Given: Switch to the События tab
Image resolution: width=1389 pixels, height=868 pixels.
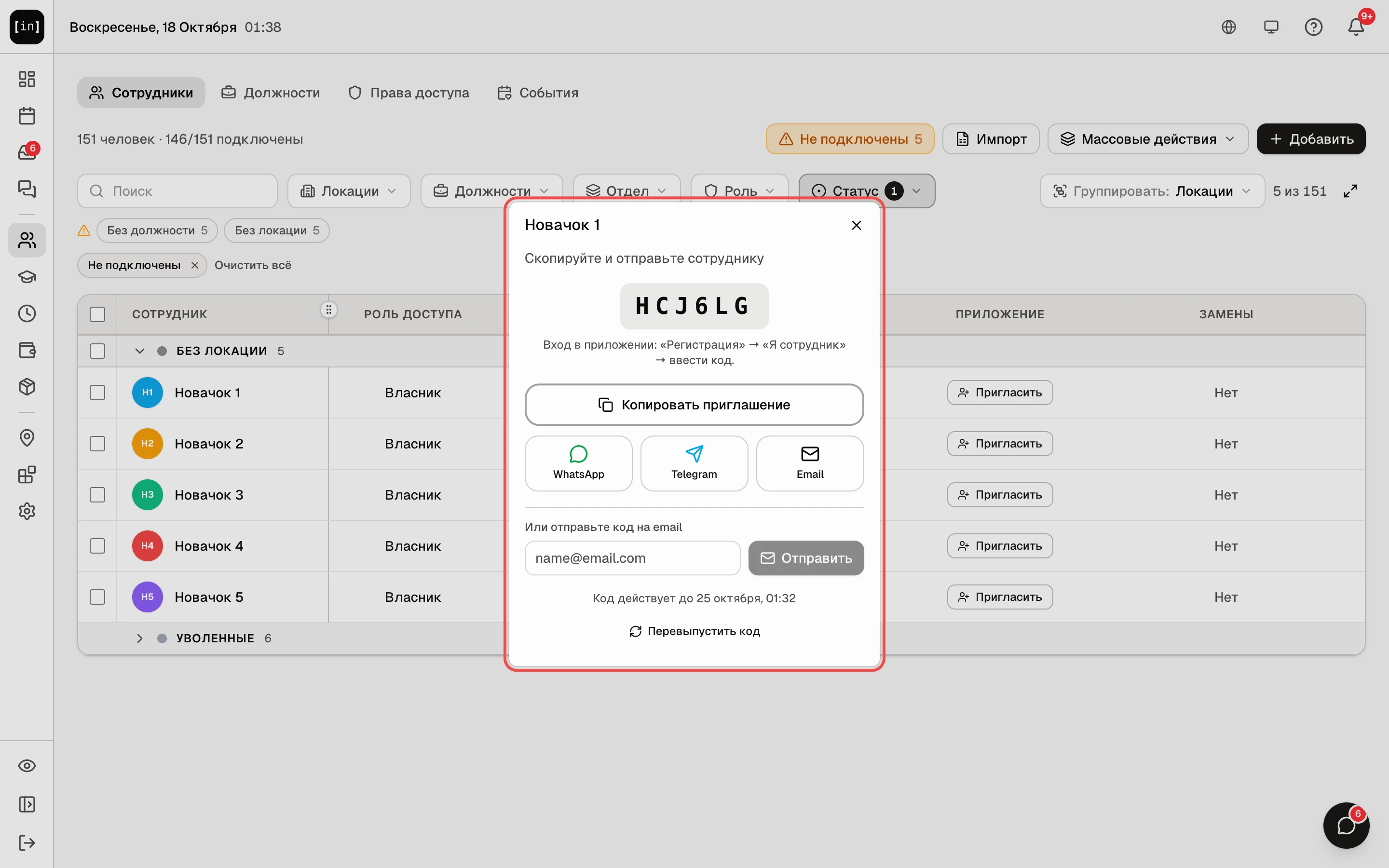Looking at the screenshot, I should 538,93.
